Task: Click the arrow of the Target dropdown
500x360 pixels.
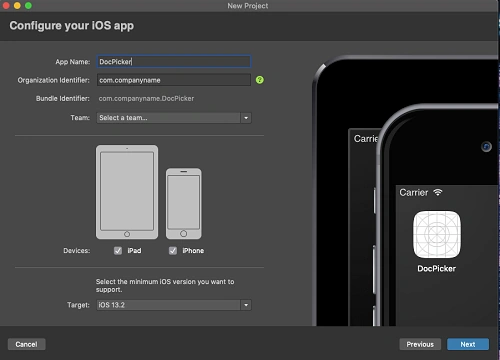Action: point(246,305)
